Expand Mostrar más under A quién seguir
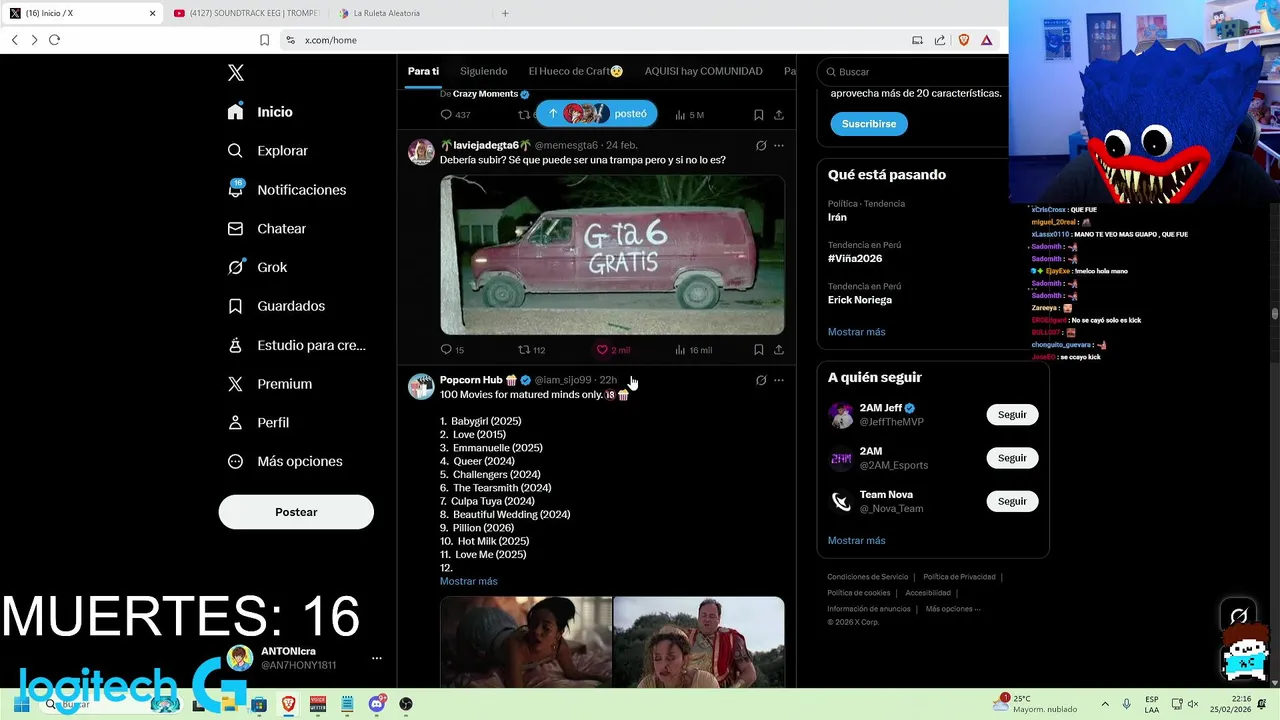Viewport: 1280px width, 720px height. coord(856,541)
